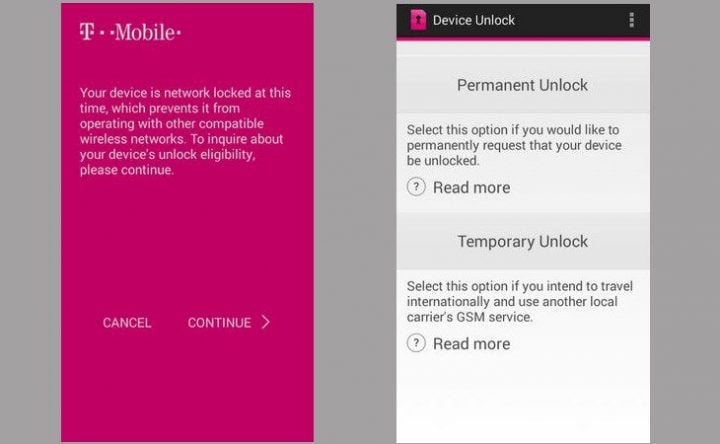Choose the Temporary Unlock option

point(523,242)
